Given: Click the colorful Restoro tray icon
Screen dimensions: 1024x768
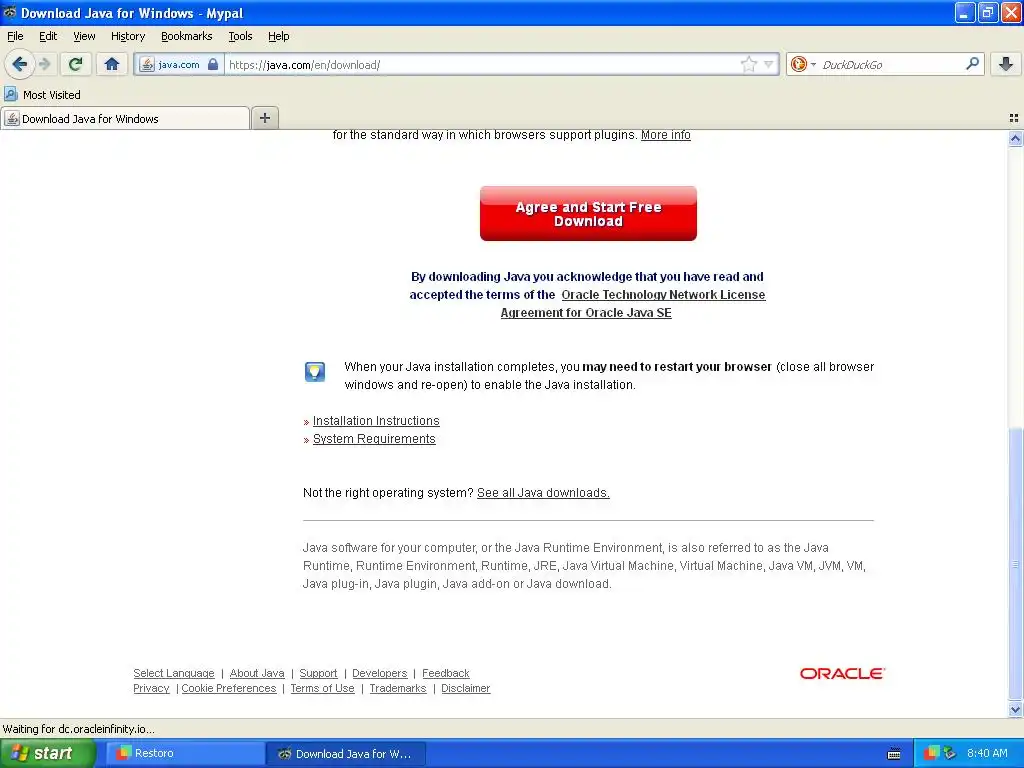Looking at the screenshot, I should [x=932, y=754].
